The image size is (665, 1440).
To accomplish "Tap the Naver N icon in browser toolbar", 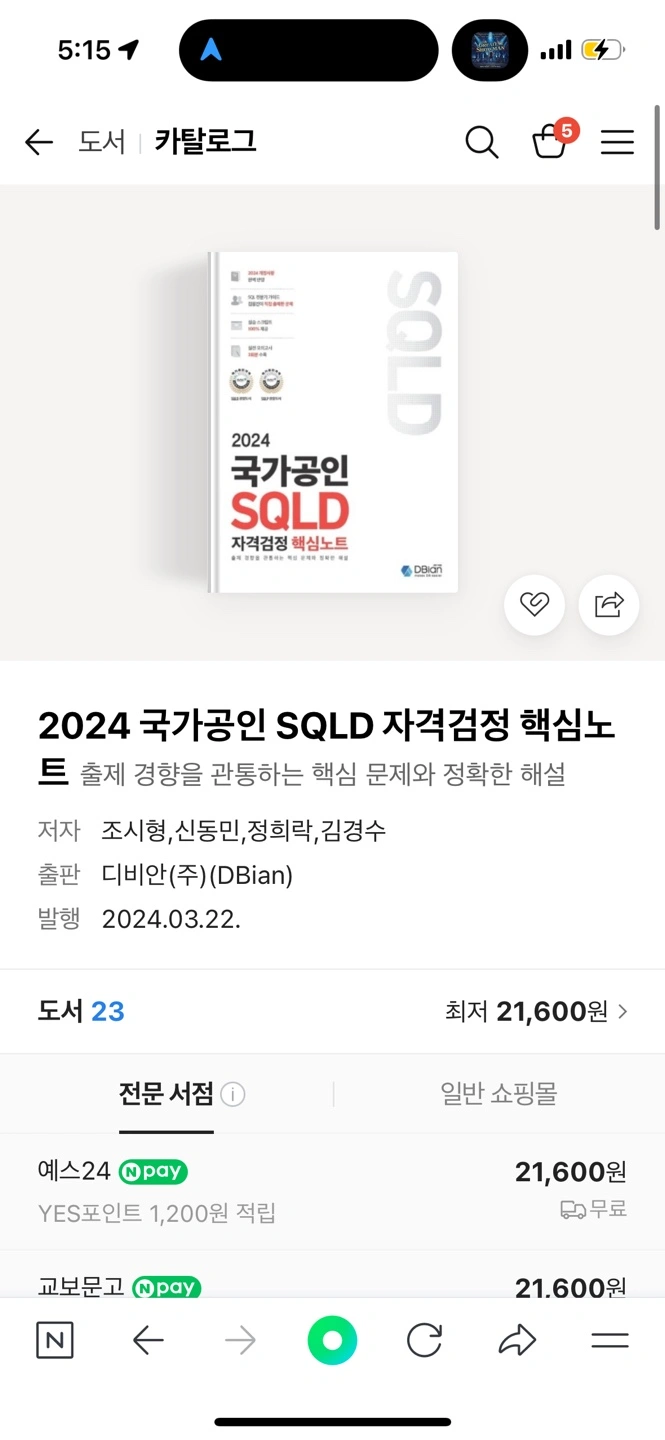I will (55, 1340).
